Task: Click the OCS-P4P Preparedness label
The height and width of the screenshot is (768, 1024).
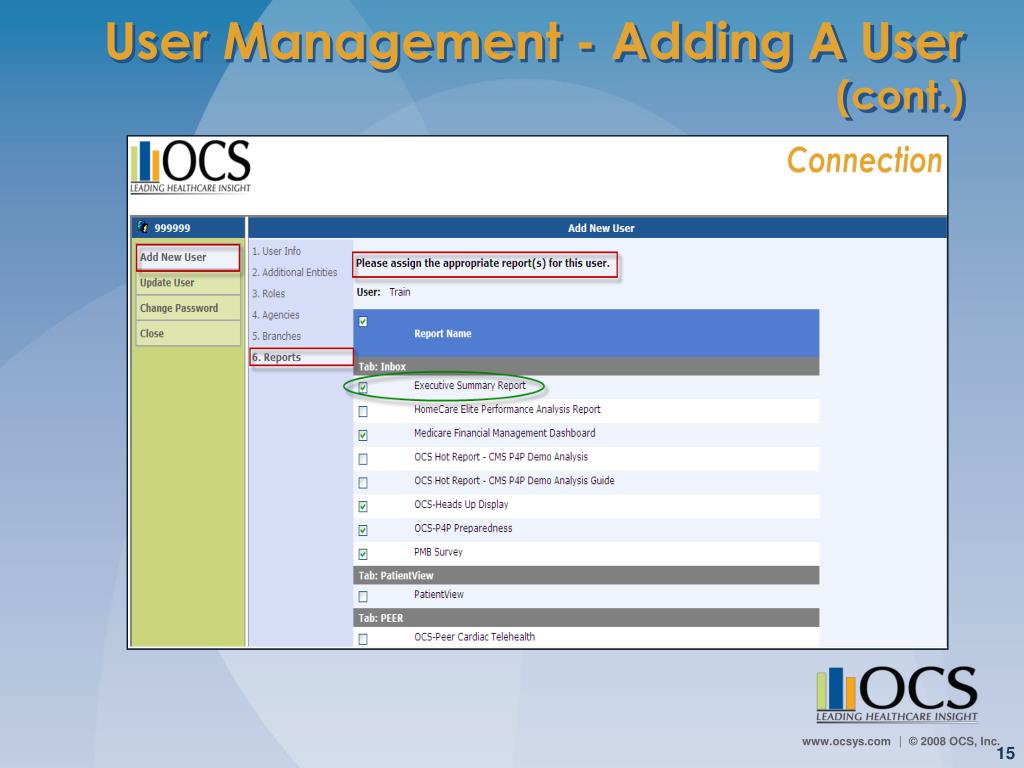Action: [x=463, y=528]
